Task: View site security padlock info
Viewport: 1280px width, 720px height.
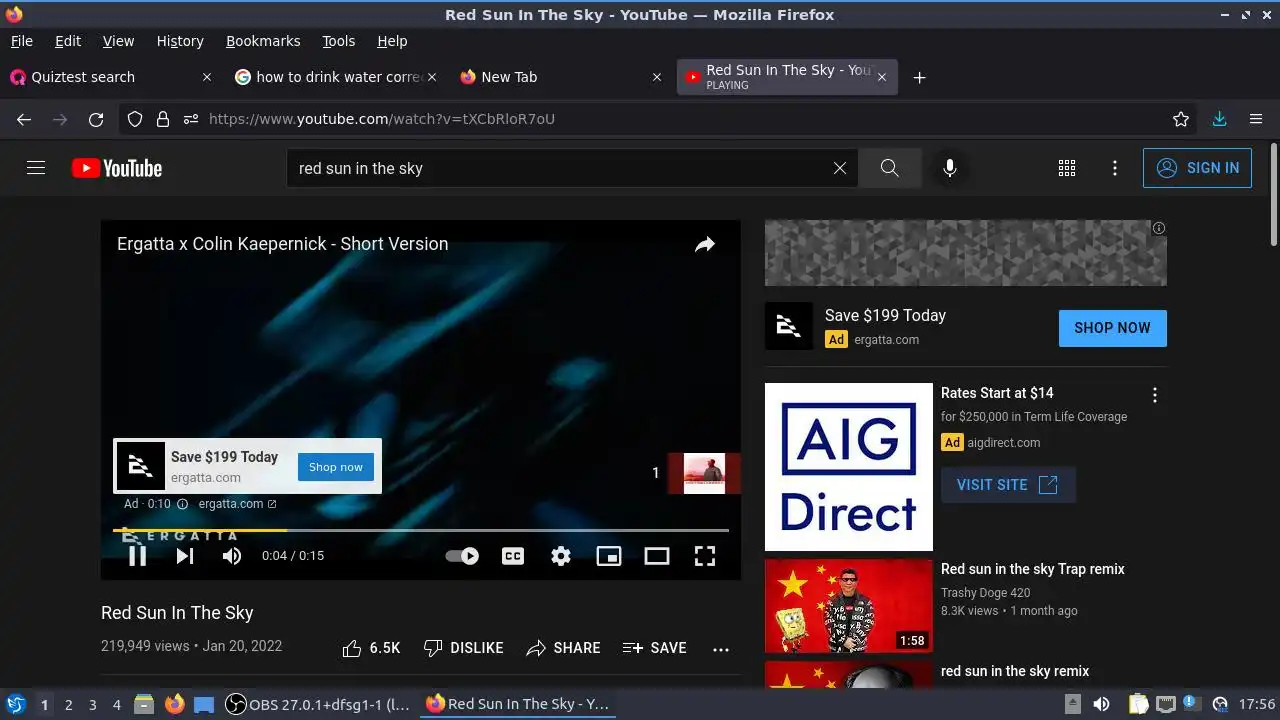Action: click(163, 119)
